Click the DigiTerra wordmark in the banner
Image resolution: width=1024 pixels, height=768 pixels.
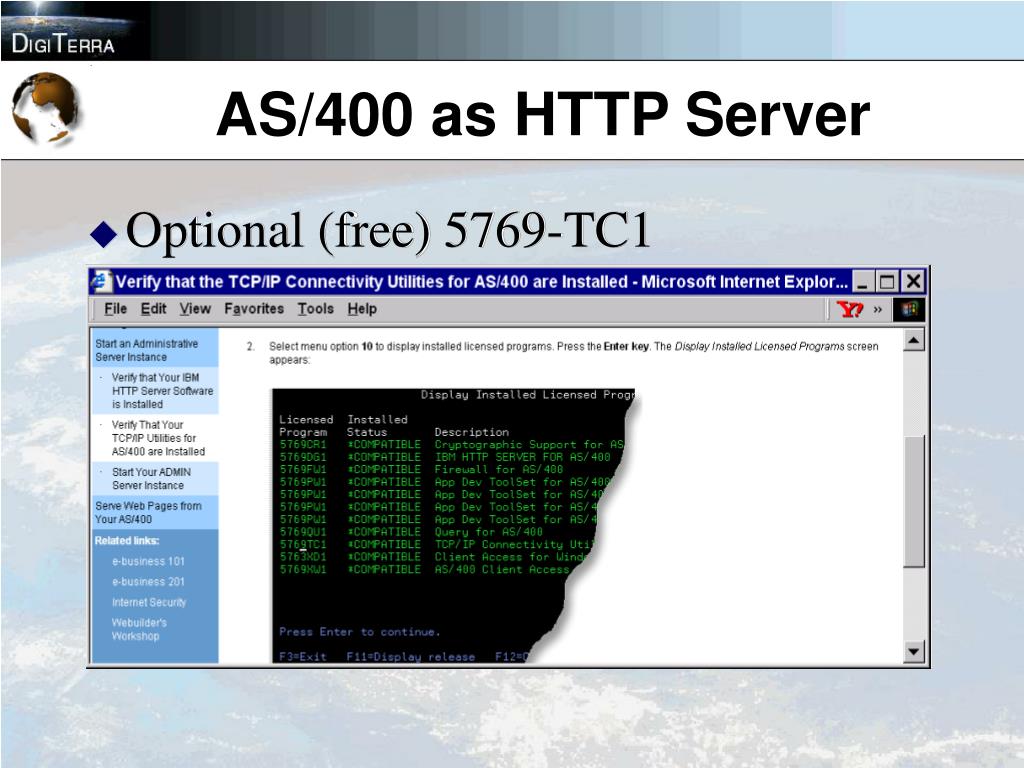(63, 44)
